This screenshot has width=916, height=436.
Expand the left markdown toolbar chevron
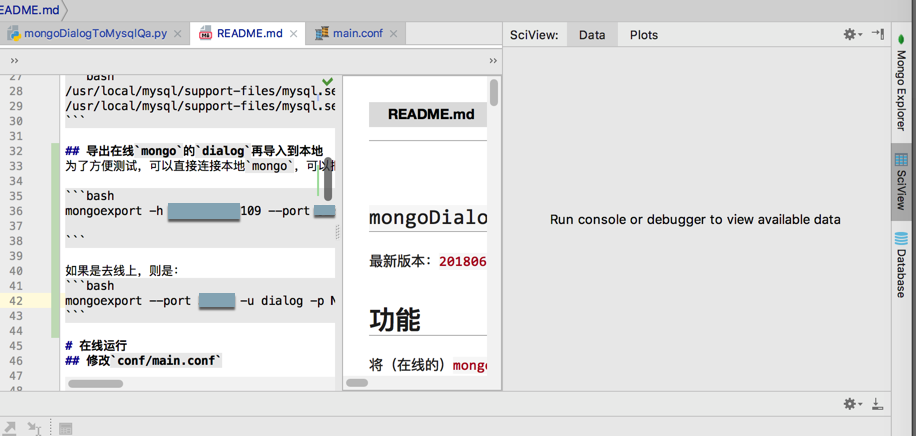click(14, 61)
